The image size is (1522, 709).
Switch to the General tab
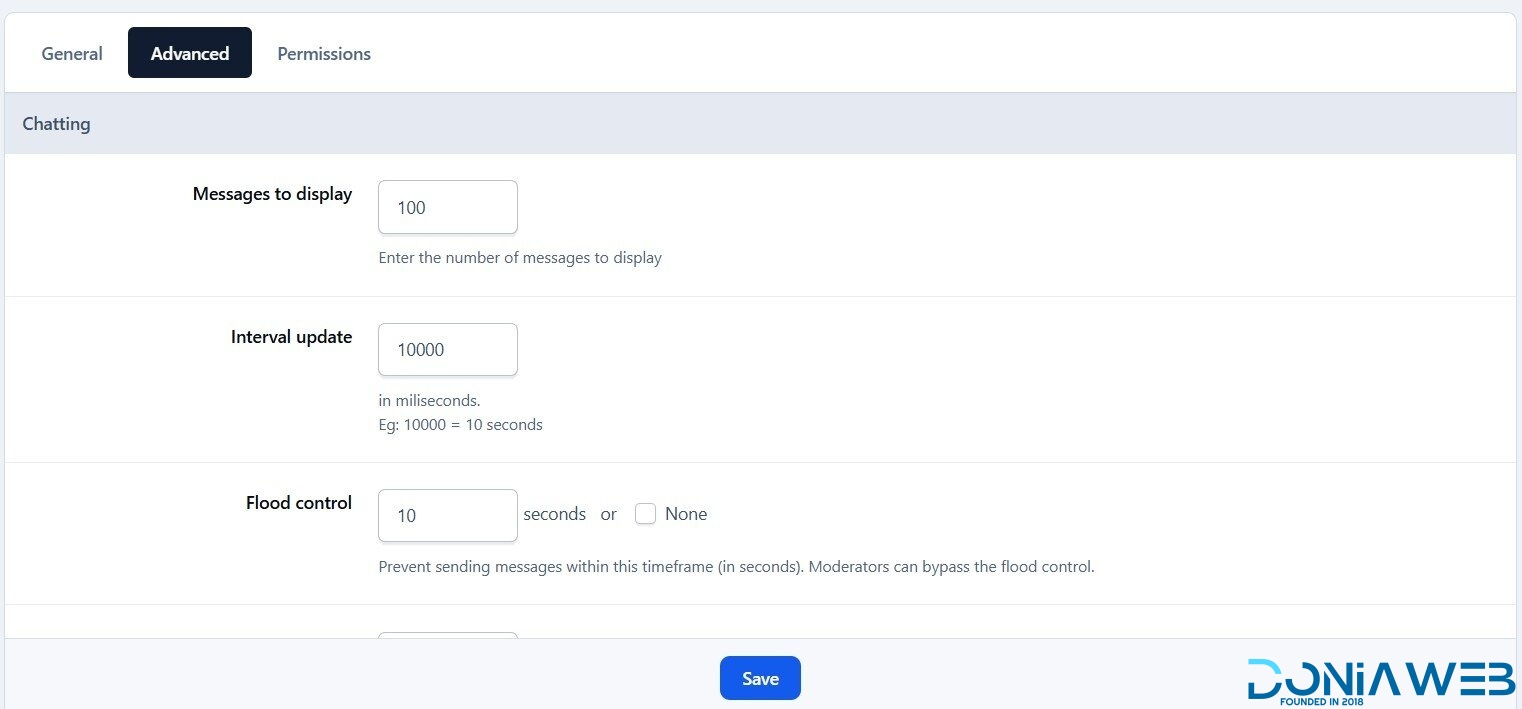click(72, 54)
